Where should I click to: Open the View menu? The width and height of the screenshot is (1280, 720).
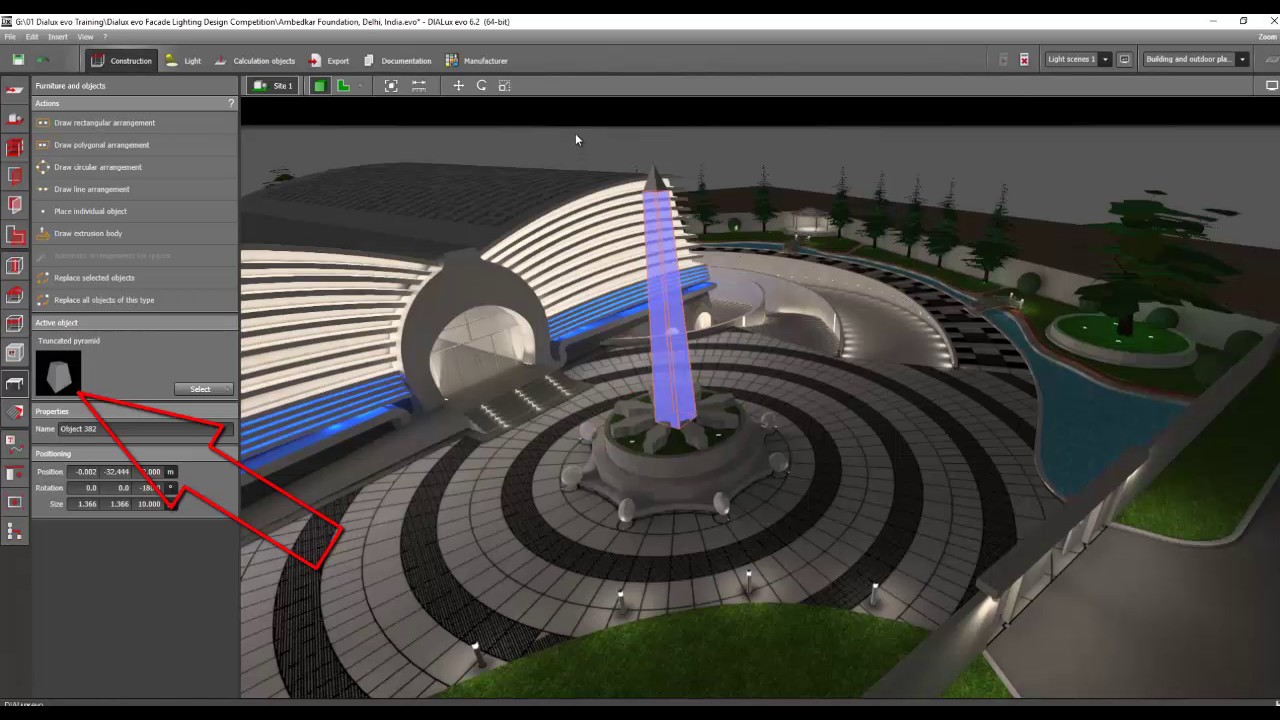point(85,37)
